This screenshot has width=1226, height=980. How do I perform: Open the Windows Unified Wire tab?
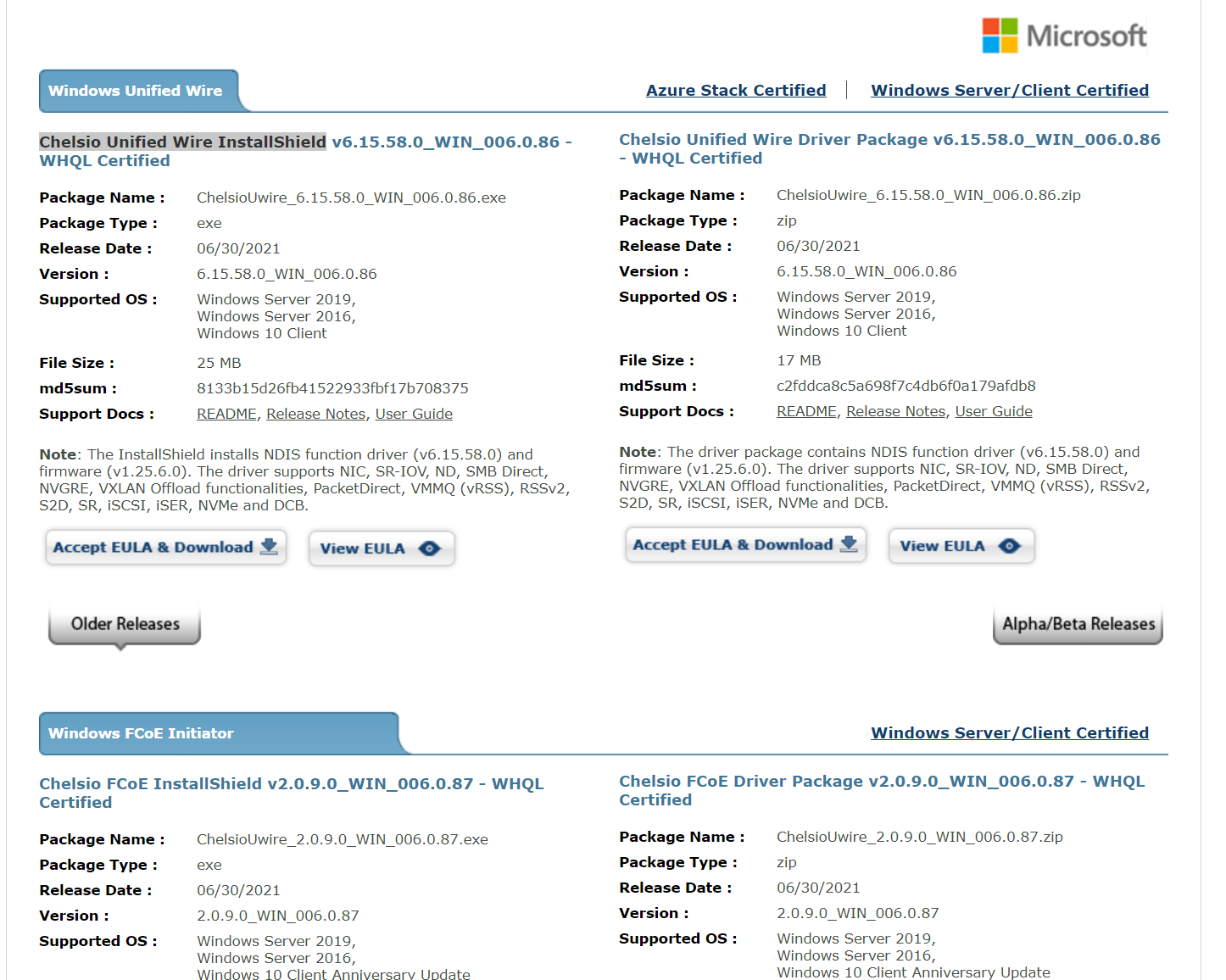pyautogui.click(x=138, y=91)
